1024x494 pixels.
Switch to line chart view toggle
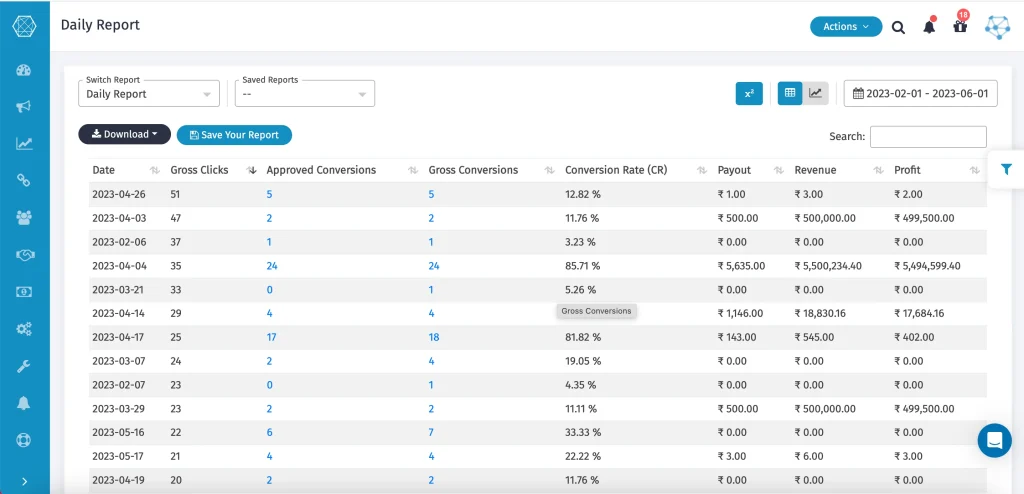coord(816,94)
